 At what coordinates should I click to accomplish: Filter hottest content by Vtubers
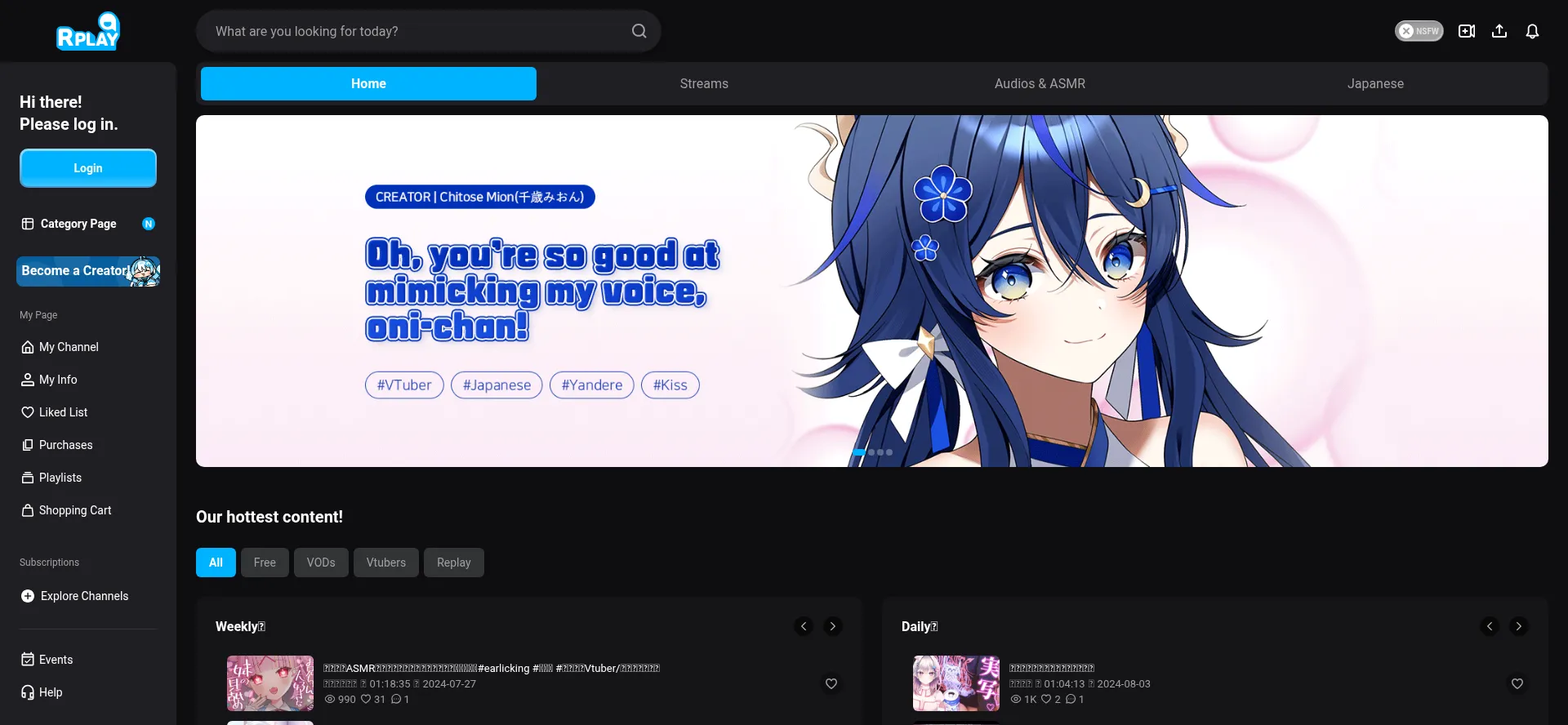coord(386,563)
